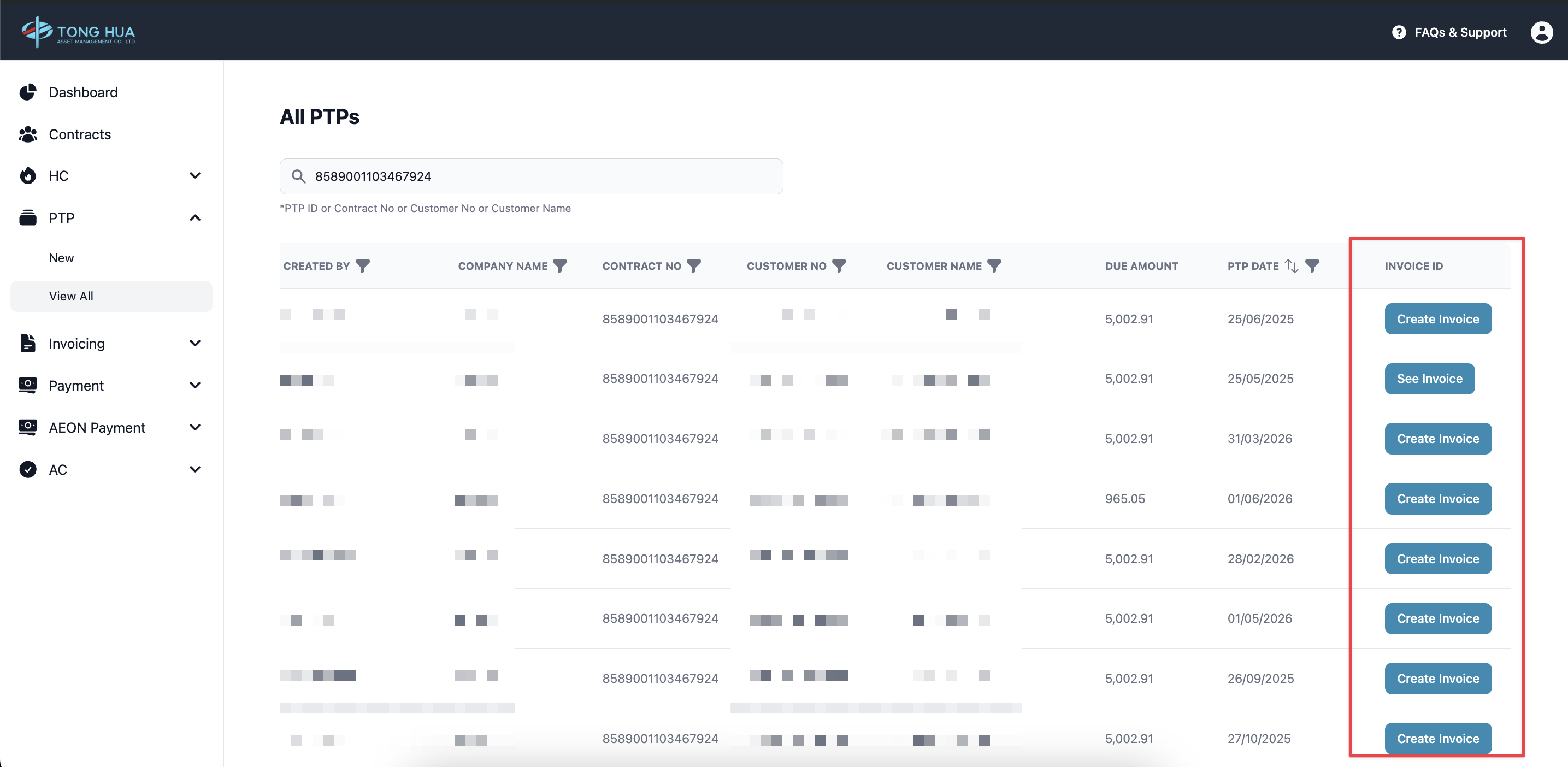Screen dimensions: 1568x767
Task: Click the Created By filter funnel icon
Action: [363, 266]
